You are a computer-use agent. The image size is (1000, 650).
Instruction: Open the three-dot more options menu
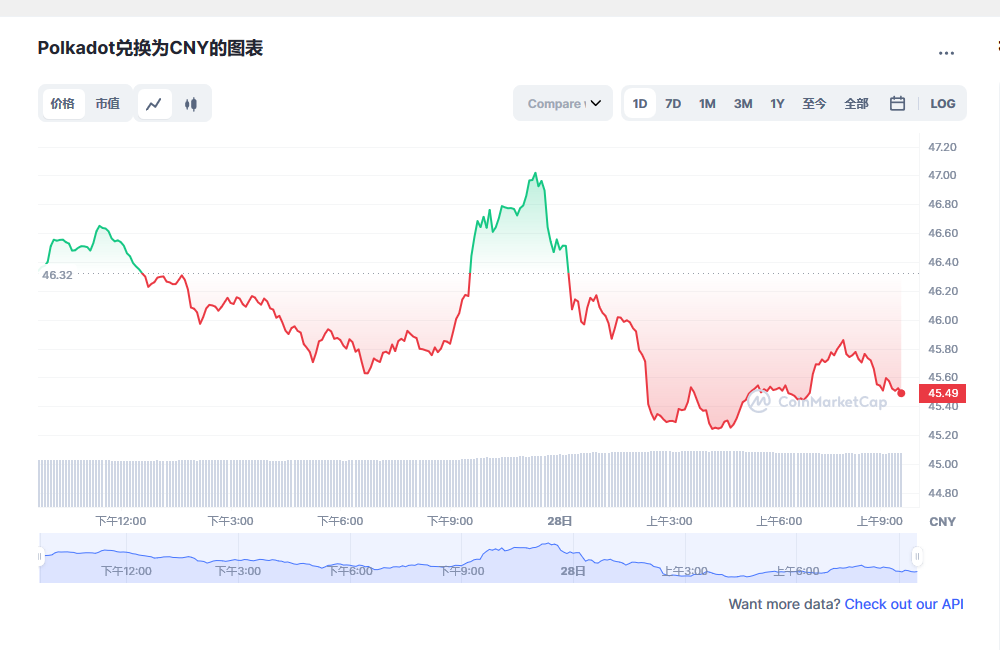(x=946, y=53)
